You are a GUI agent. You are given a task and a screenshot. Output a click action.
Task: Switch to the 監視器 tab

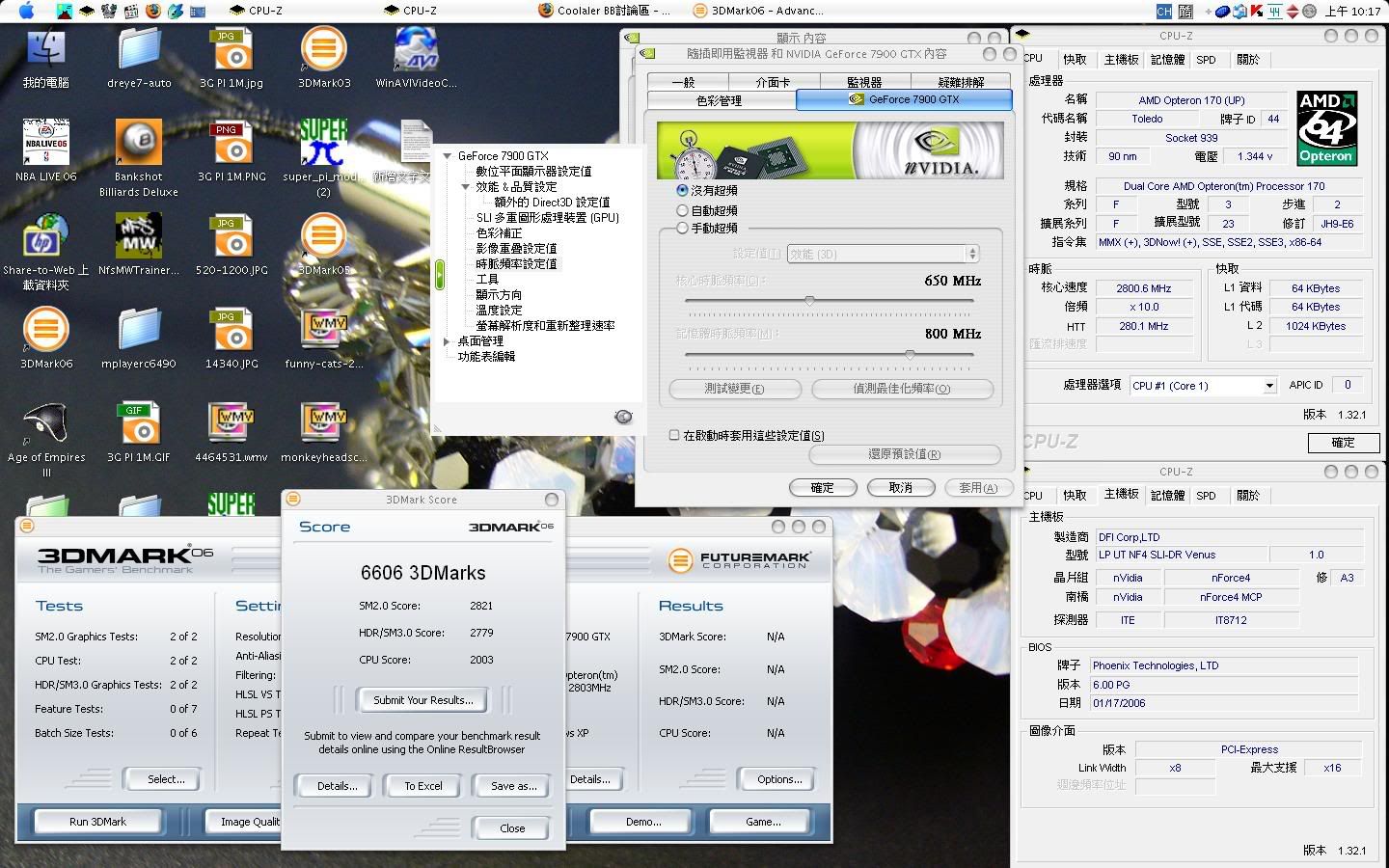coord(863,82)
